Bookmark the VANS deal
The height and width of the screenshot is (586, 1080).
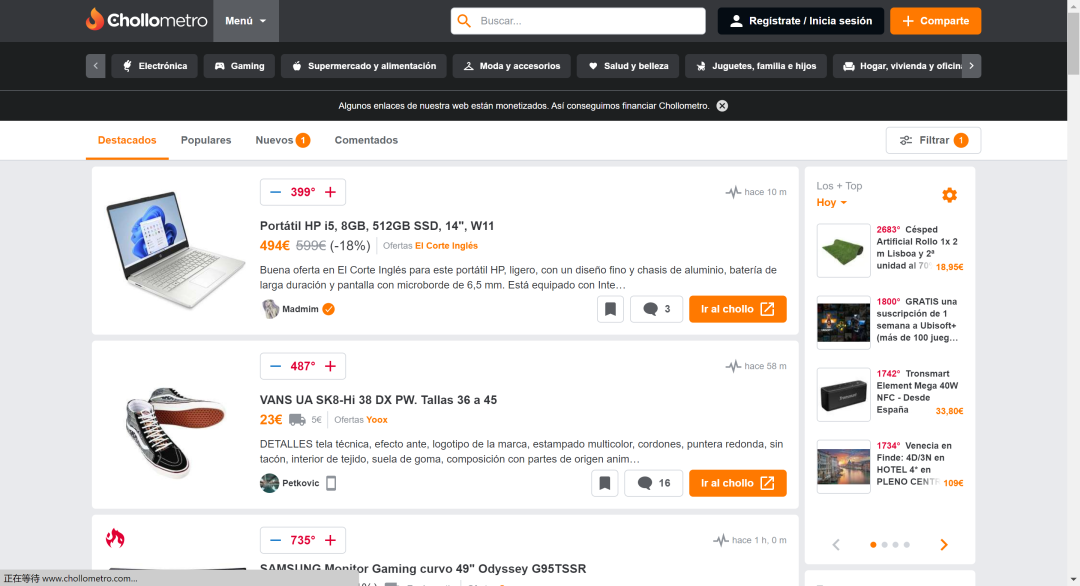(x=605, y=483)
